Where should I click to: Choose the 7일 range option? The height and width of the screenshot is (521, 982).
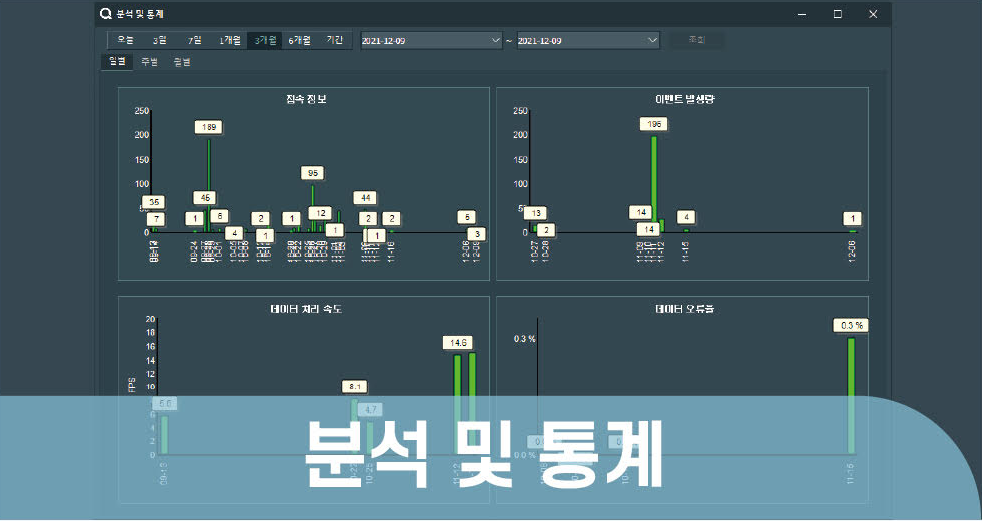pos(195,40)
